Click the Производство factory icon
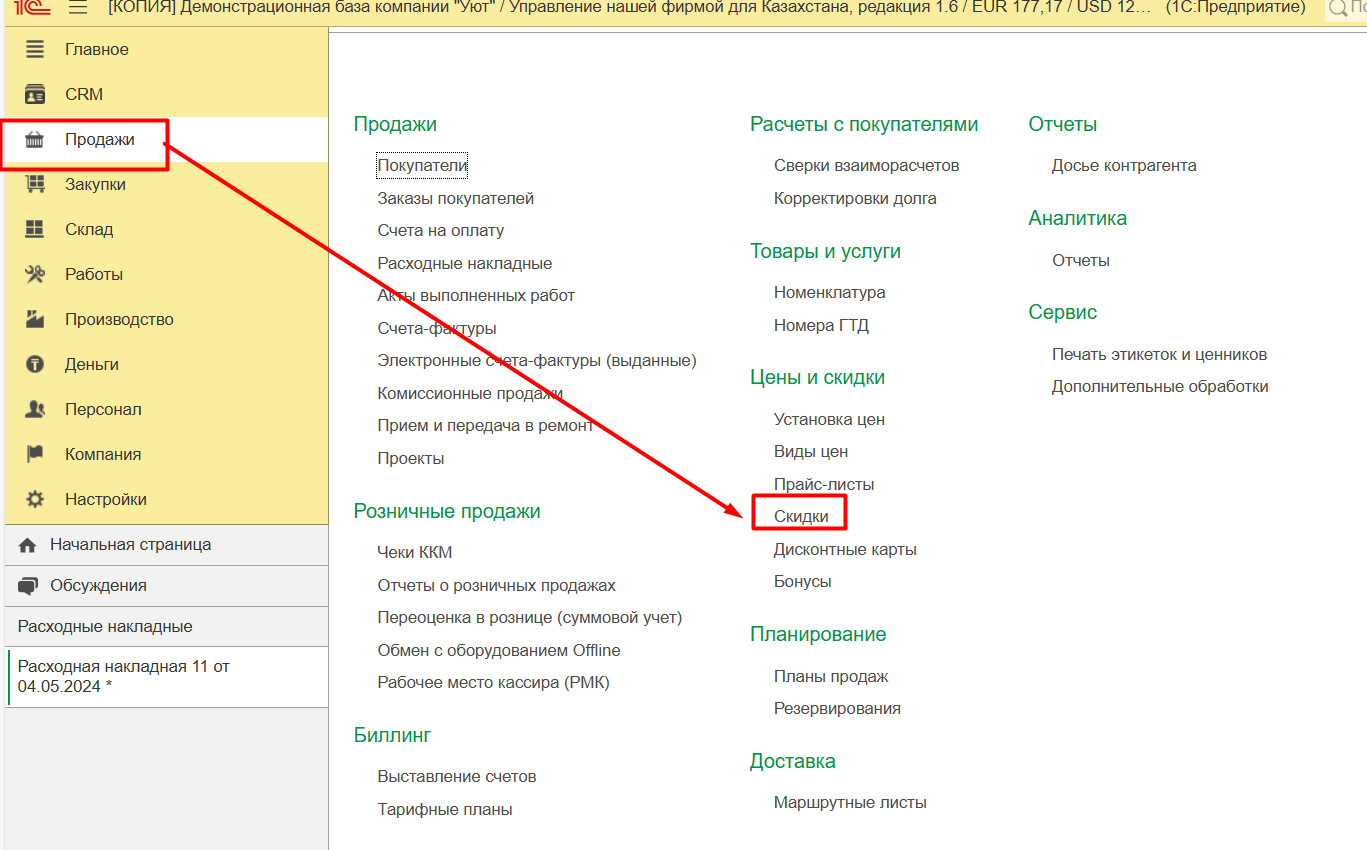The image size is (1367, 850). (35, 319)
